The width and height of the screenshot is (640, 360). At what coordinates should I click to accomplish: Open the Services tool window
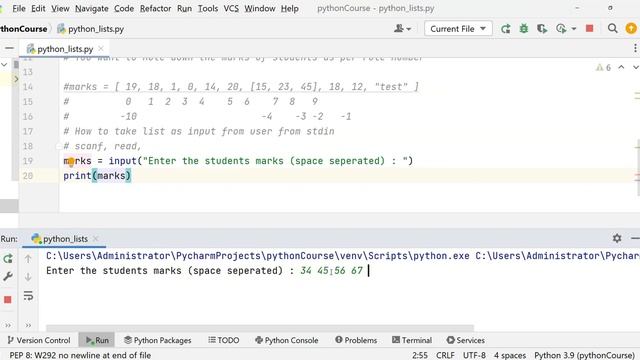465,340
